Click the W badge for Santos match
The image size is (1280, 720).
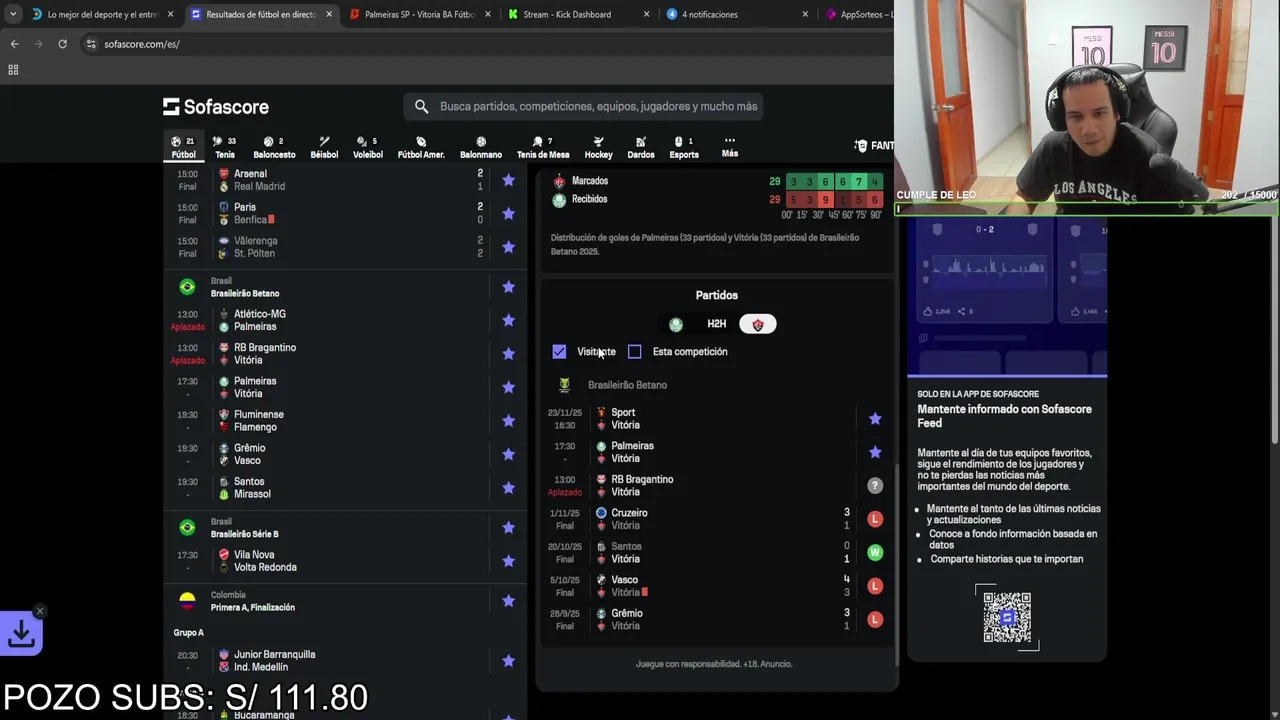(x=875, y=552)
